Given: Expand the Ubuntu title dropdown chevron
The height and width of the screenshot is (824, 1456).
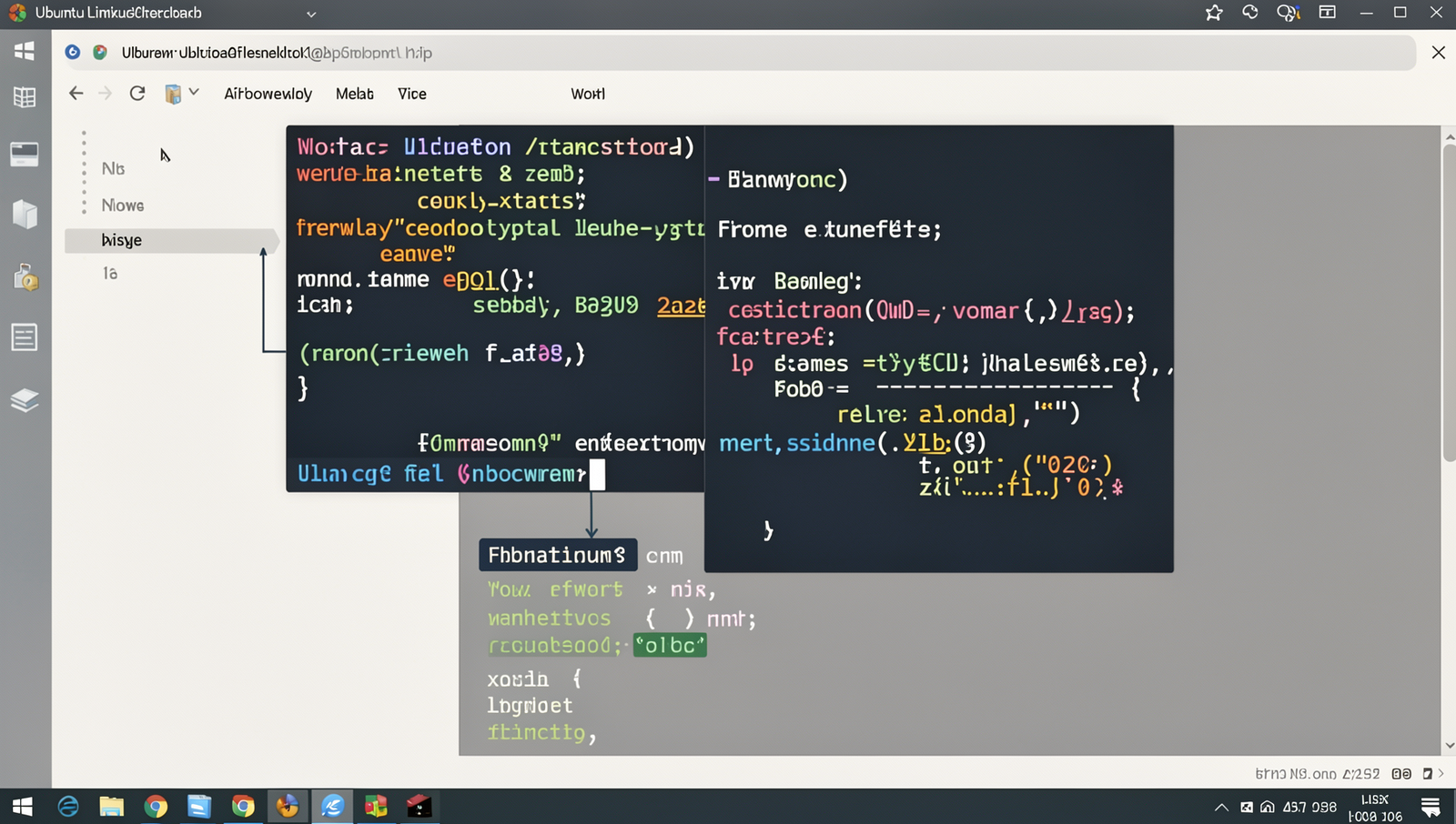Looking at the screenshot, I should [x=311, y=14].
